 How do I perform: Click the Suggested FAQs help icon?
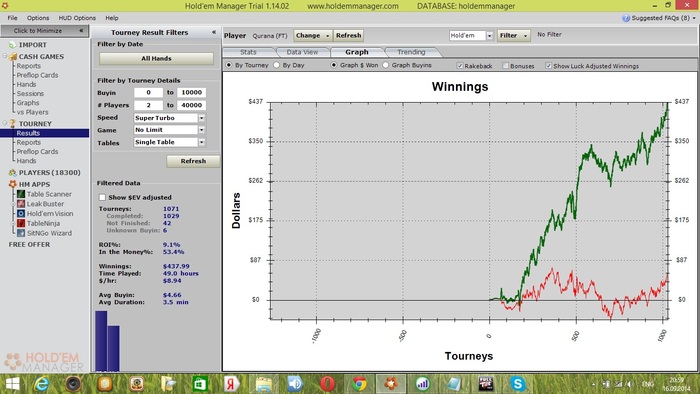(626, 18)
